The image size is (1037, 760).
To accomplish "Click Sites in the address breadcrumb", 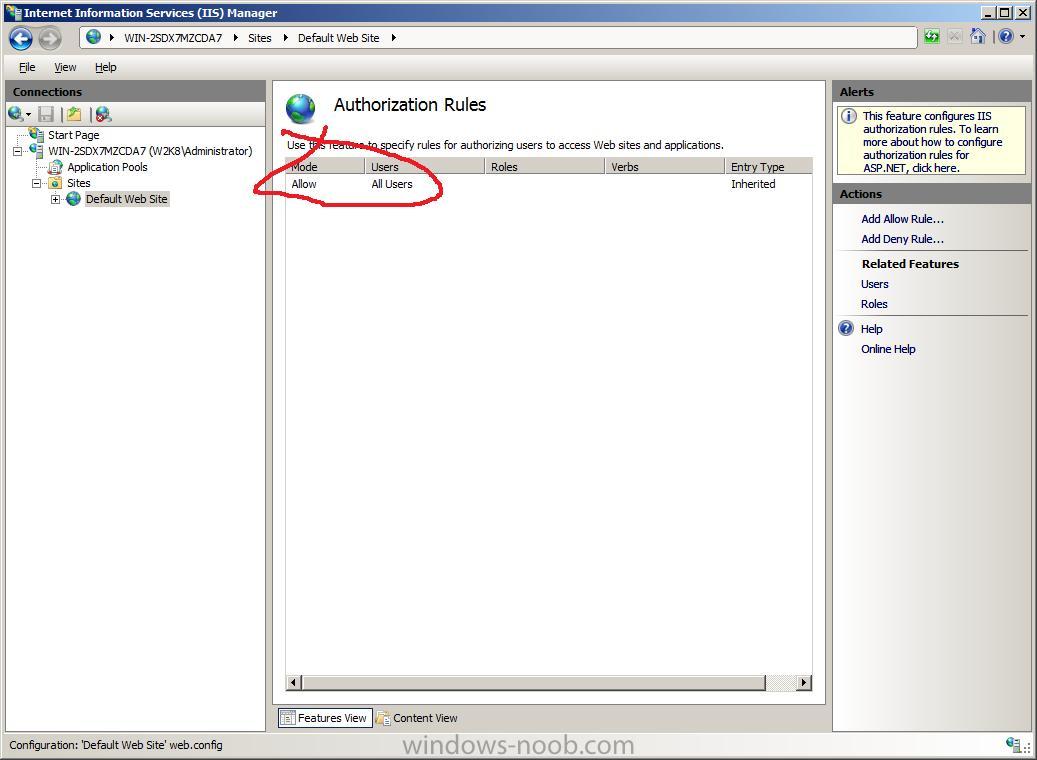I will tap(259, 38).
